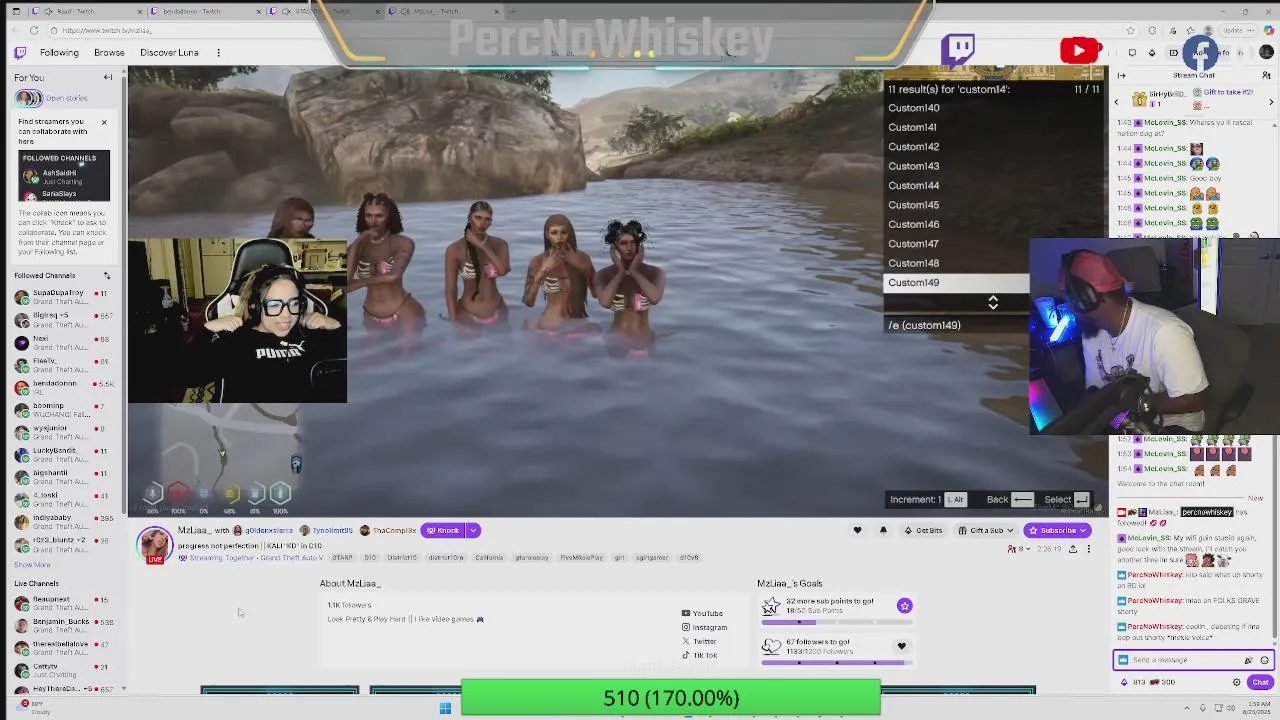Open the Twitch home logo
The height and width of the screenshot is (720, 1280).
(x=20, y=52)
